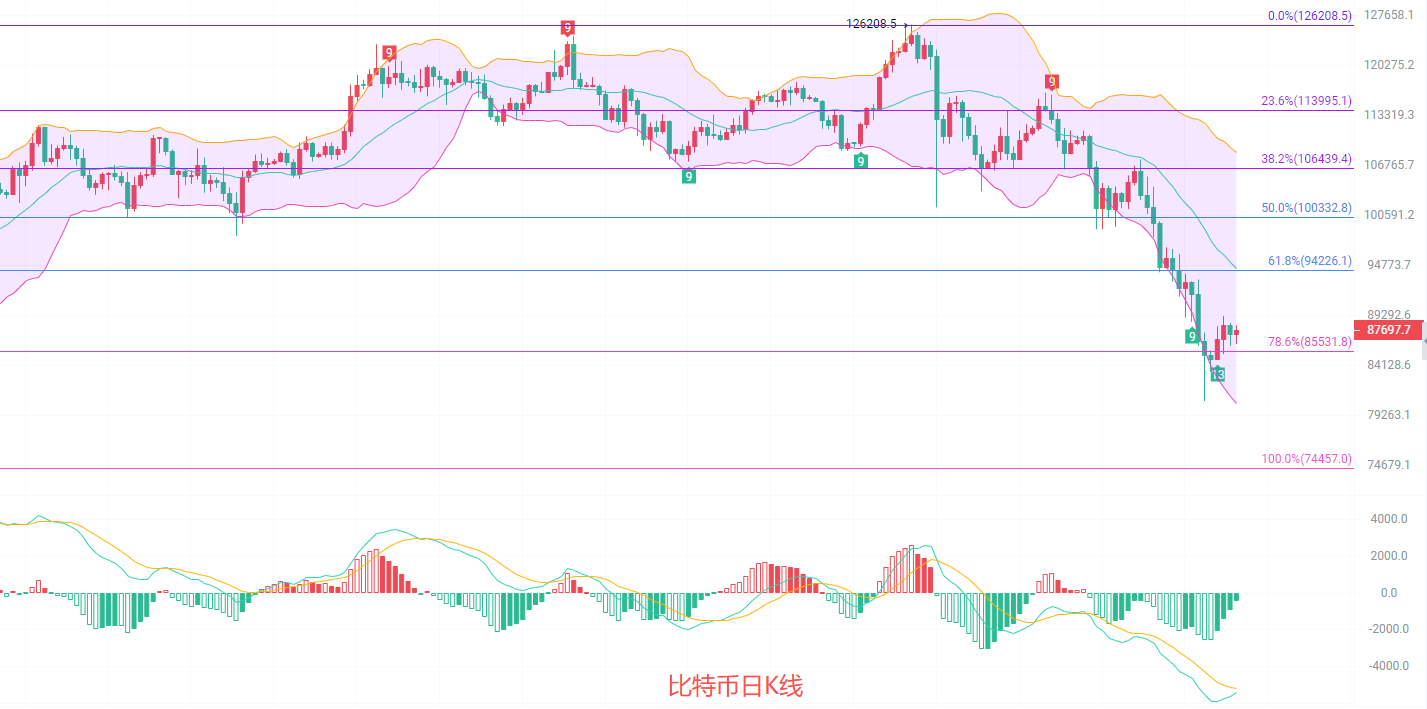
Task: Click the 4000.0 tick on the MACD axis
Action: click(1389, 519)
